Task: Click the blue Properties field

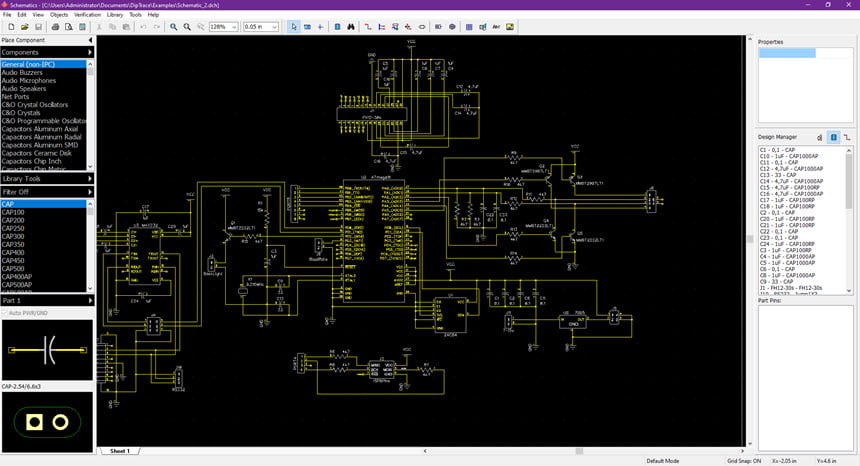Action: point(787,53)
